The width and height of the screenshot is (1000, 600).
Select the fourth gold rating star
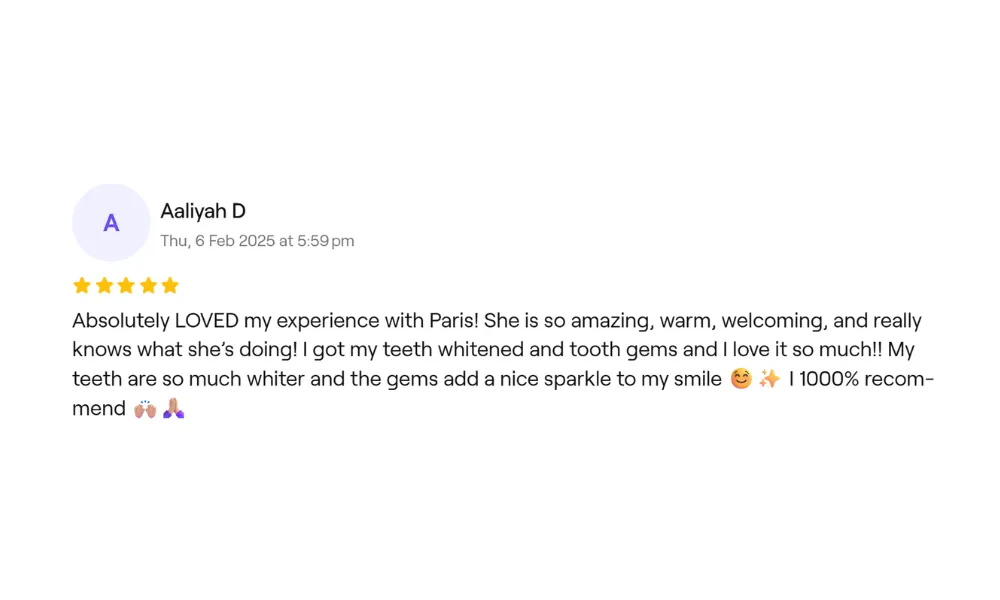tap(148, 285)
